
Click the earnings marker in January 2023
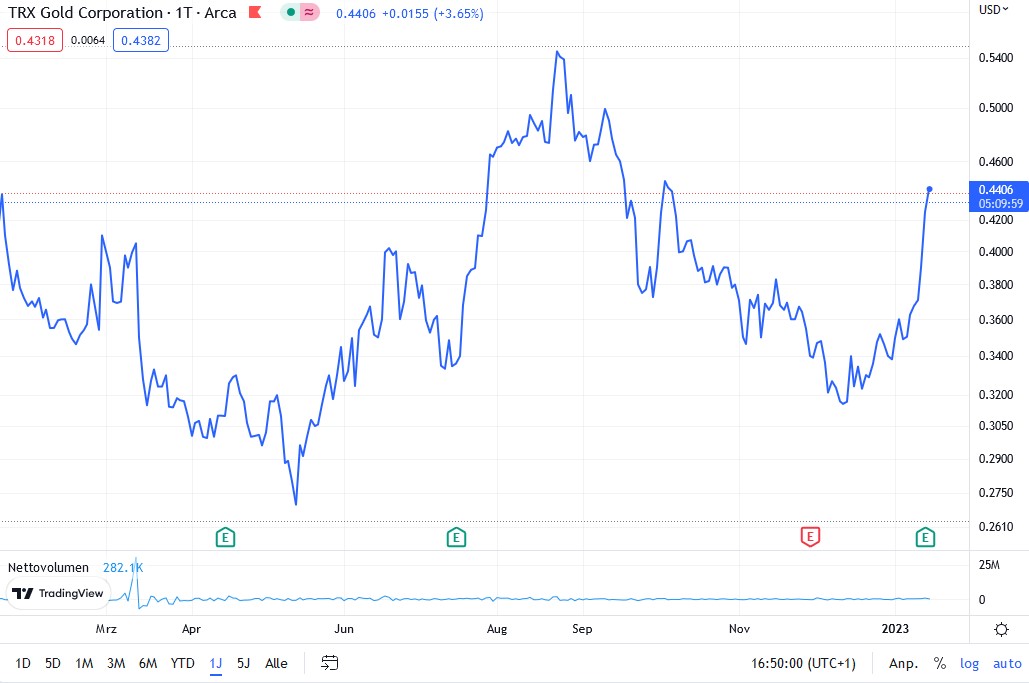(x=926, y=538)
